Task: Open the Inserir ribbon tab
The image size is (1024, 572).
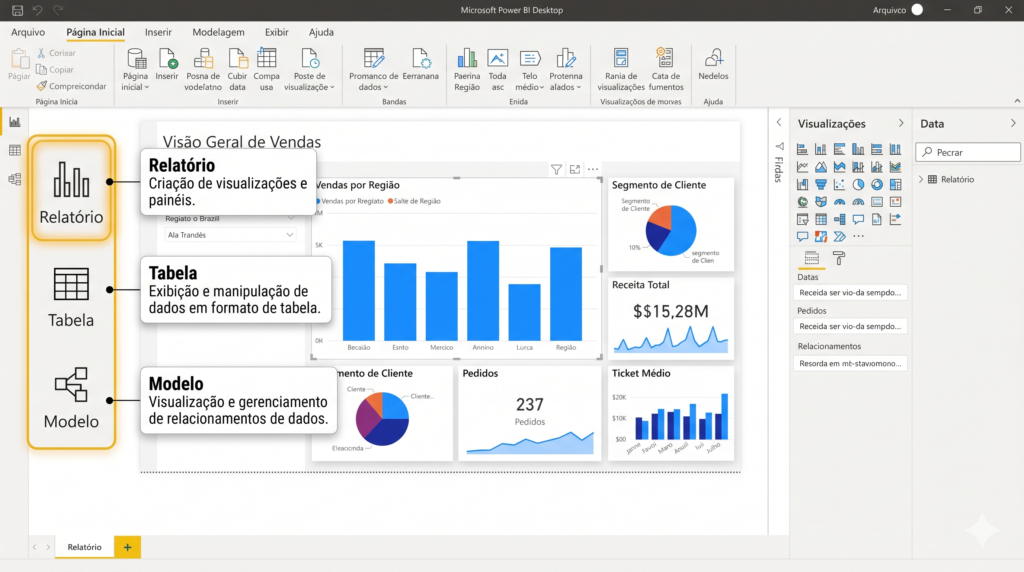Action: pyautogui.click(x=158, y=32)
